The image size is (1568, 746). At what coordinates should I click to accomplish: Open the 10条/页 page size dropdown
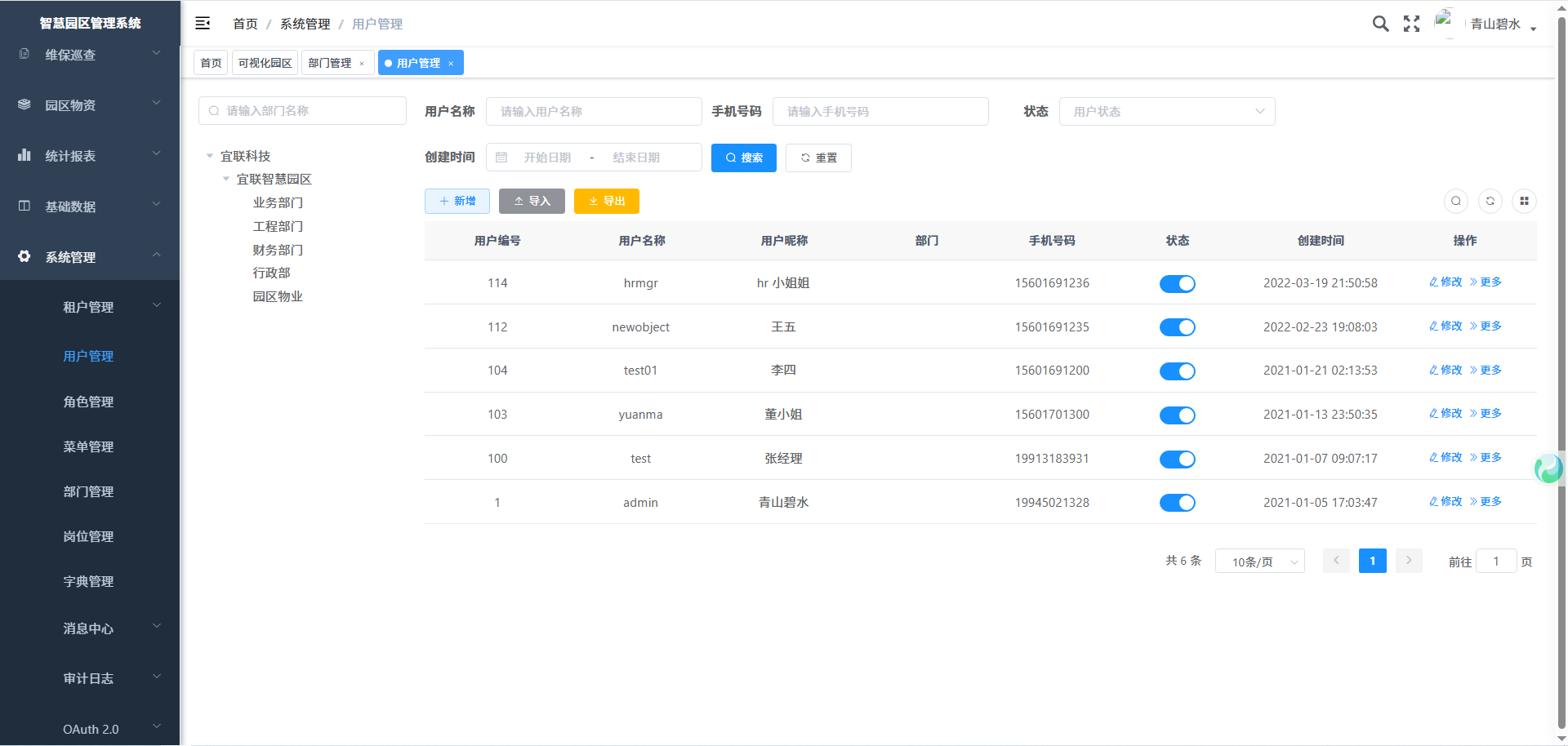pos(1259,562)
